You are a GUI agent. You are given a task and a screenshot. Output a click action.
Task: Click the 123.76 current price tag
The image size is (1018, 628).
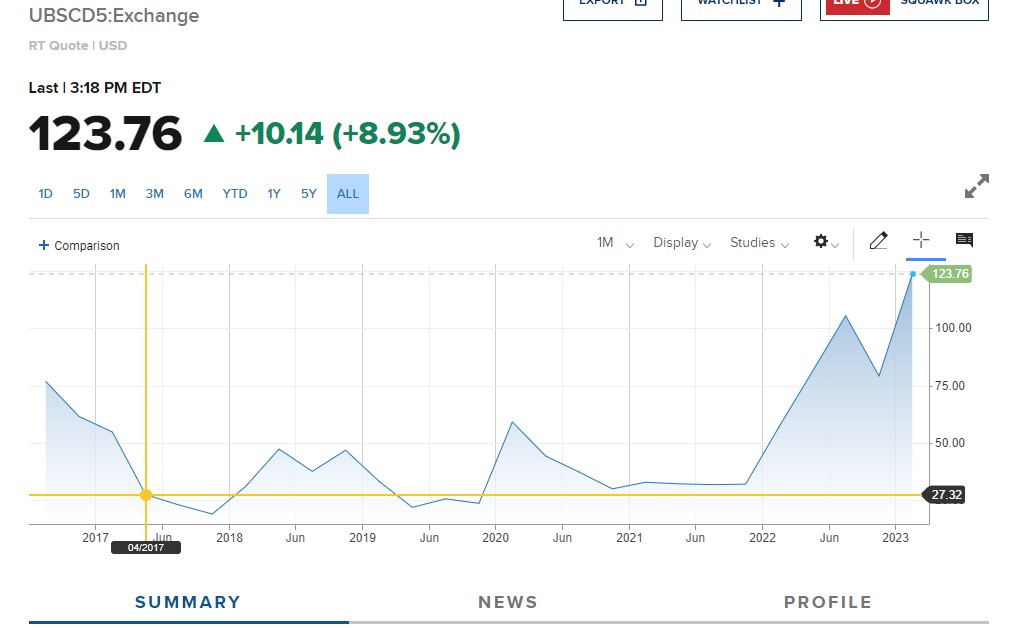947,274
